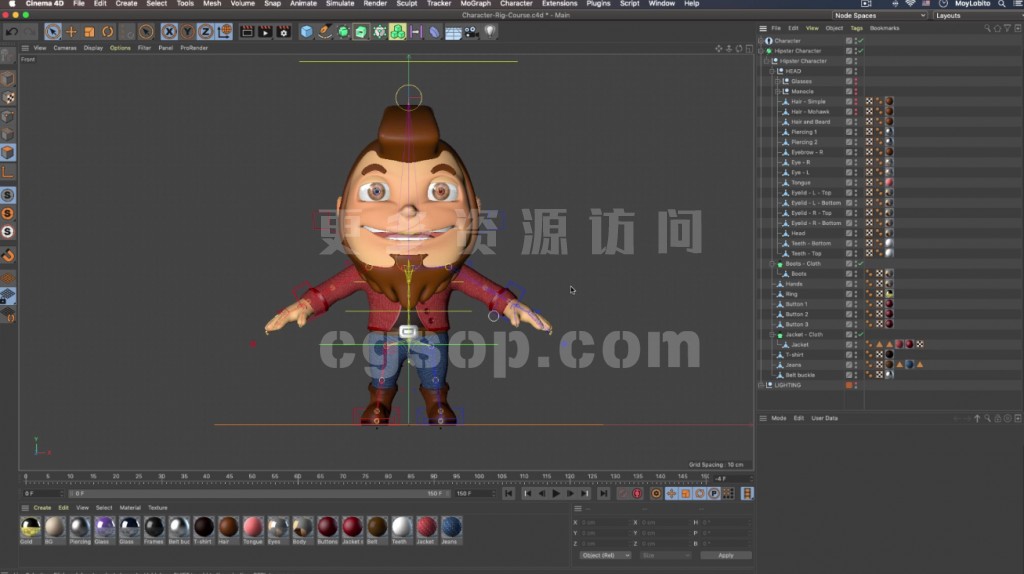Click frame 50 on timeline ruler
The image size is (1024, 574).
(252, 477)
